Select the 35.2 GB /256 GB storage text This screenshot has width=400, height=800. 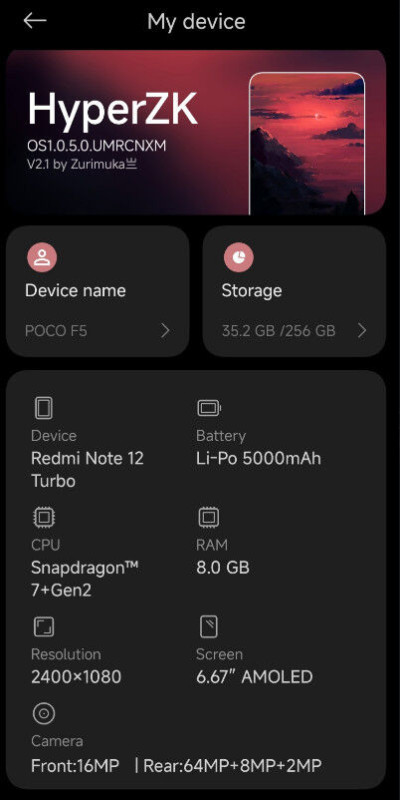coord(279,331)
